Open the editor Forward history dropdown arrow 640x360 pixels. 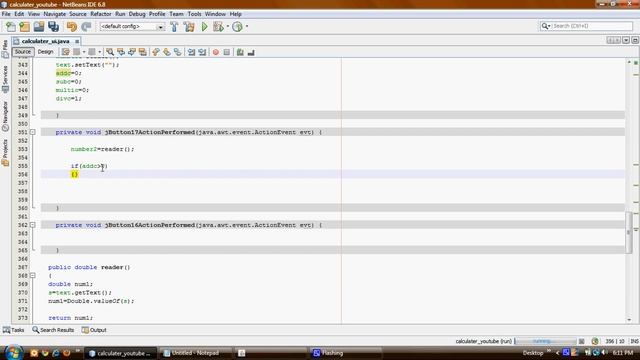point(99,52)
